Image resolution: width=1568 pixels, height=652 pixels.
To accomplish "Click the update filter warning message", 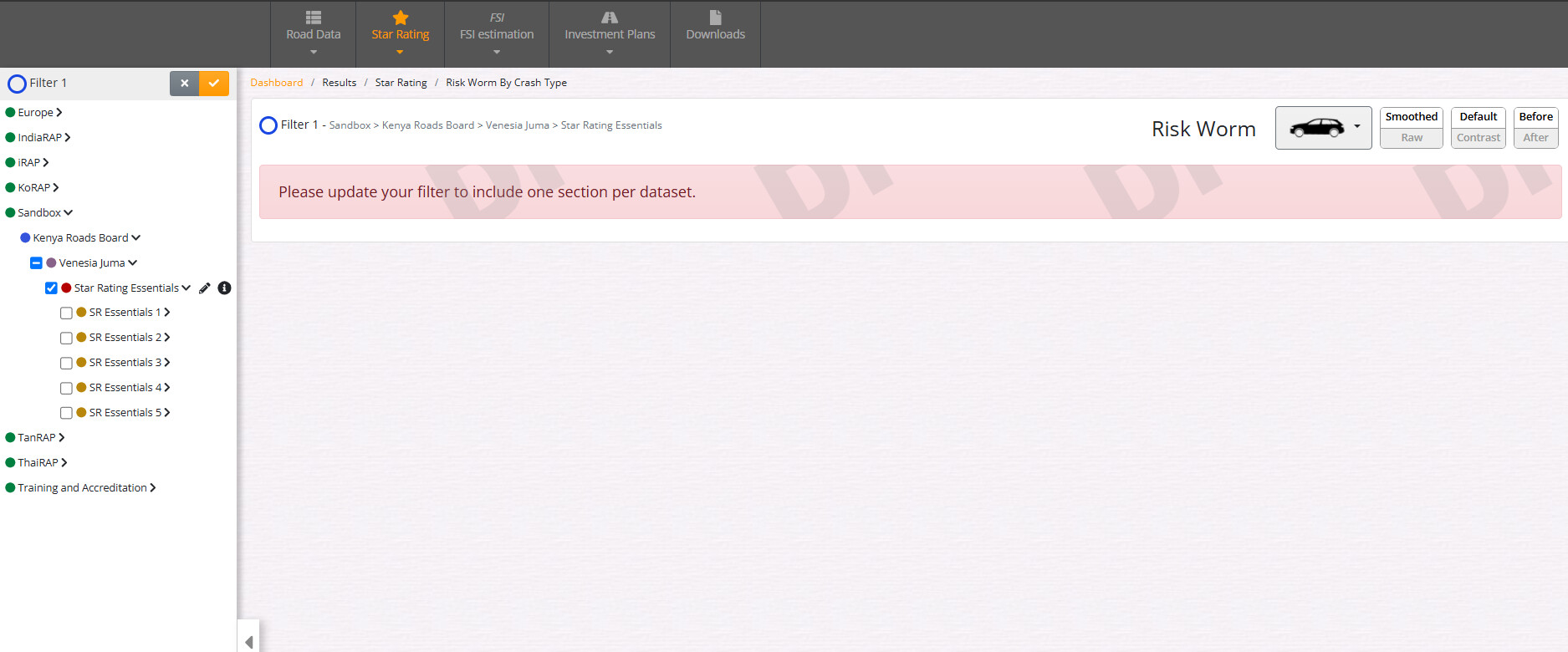I will tap(910, 191).
